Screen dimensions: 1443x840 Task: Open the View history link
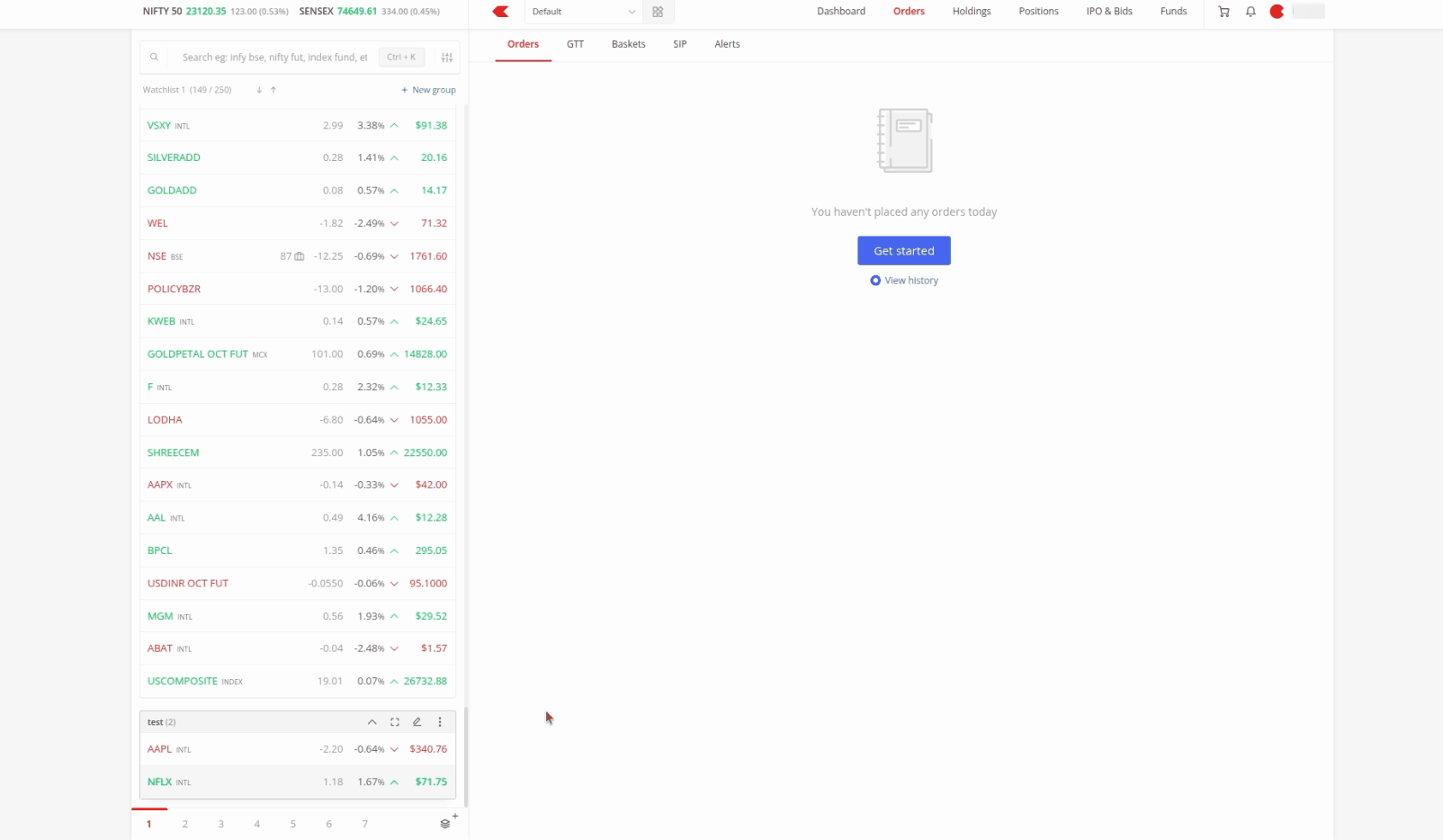click(904, 281)
